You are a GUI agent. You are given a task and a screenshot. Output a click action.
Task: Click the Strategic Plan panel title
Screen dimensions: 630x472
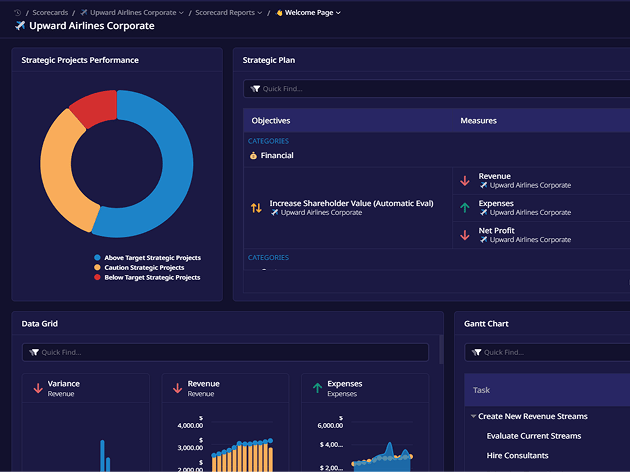click(269, 60)
